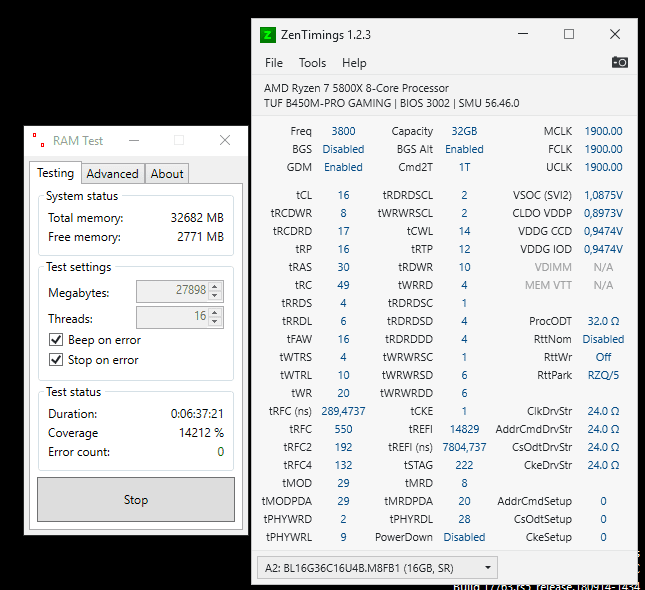Viewport: 645px width, 590px height.
Task: Click the tRFC2 value 192
Action: (x=343, y=447)
